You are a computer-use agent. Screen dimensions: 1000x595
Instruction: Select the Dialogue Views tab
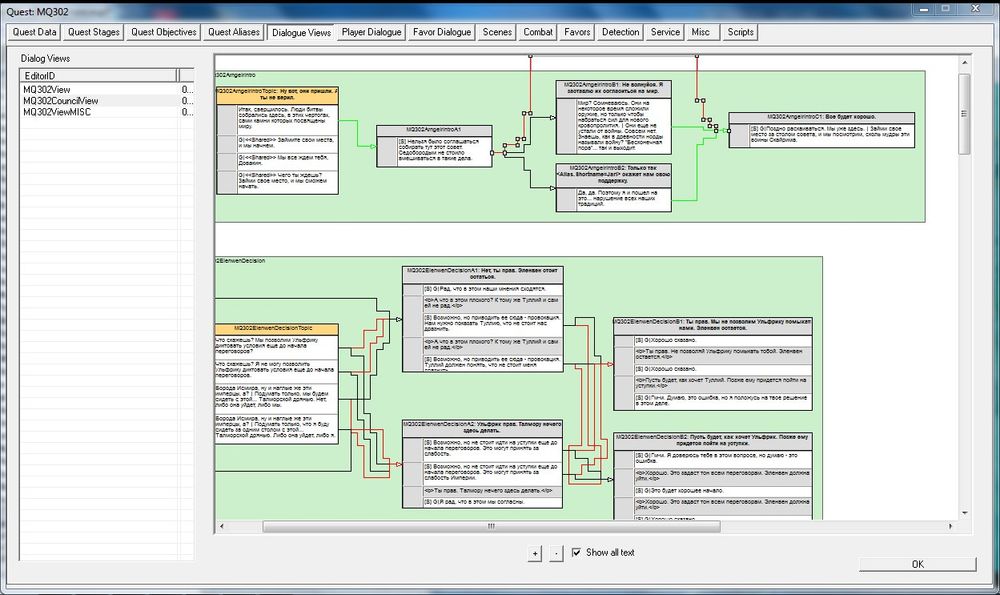[x=301, y=32]
